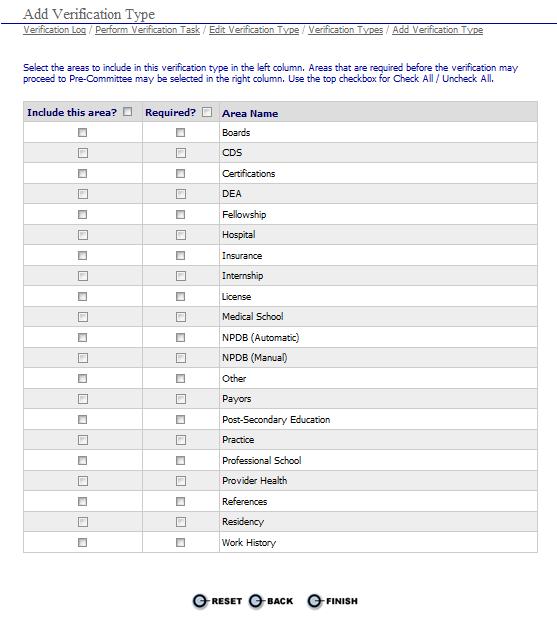The width and height of the screenshot is (557, 617).
Task: Click the Finish button icon
Action: [x=314, y=601]
